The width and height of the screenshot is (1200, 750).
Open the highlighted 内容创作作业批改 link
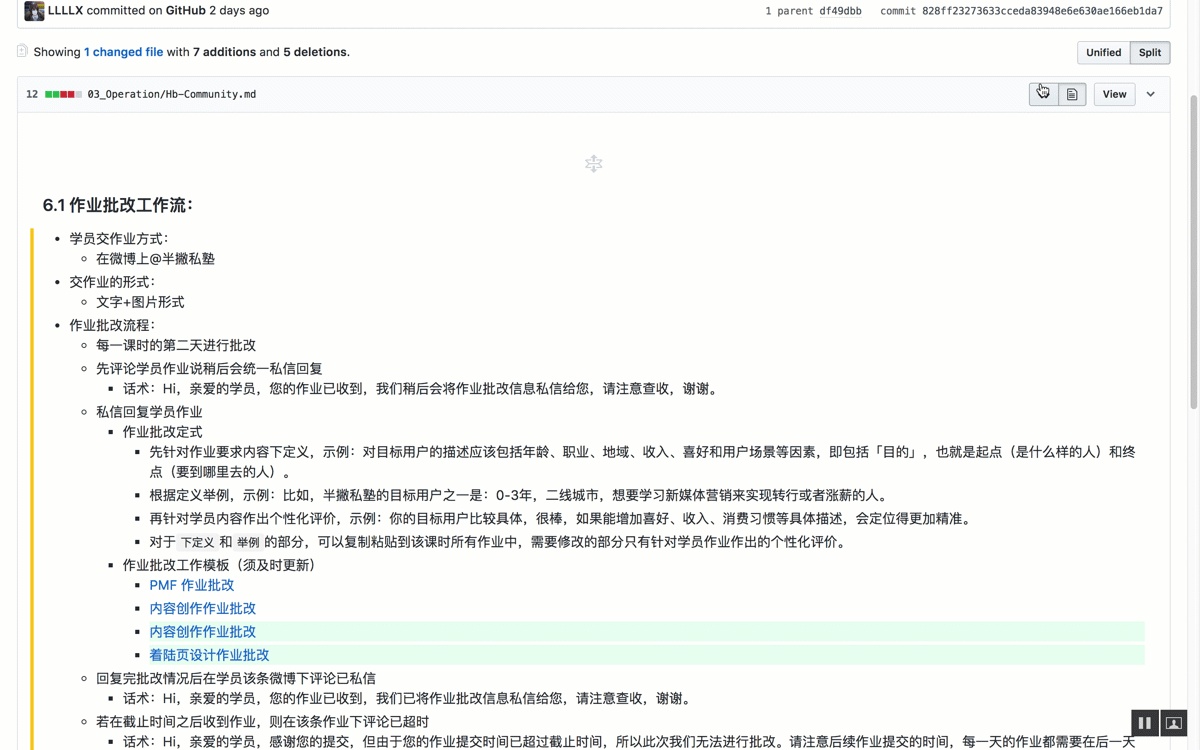(203, 632)
